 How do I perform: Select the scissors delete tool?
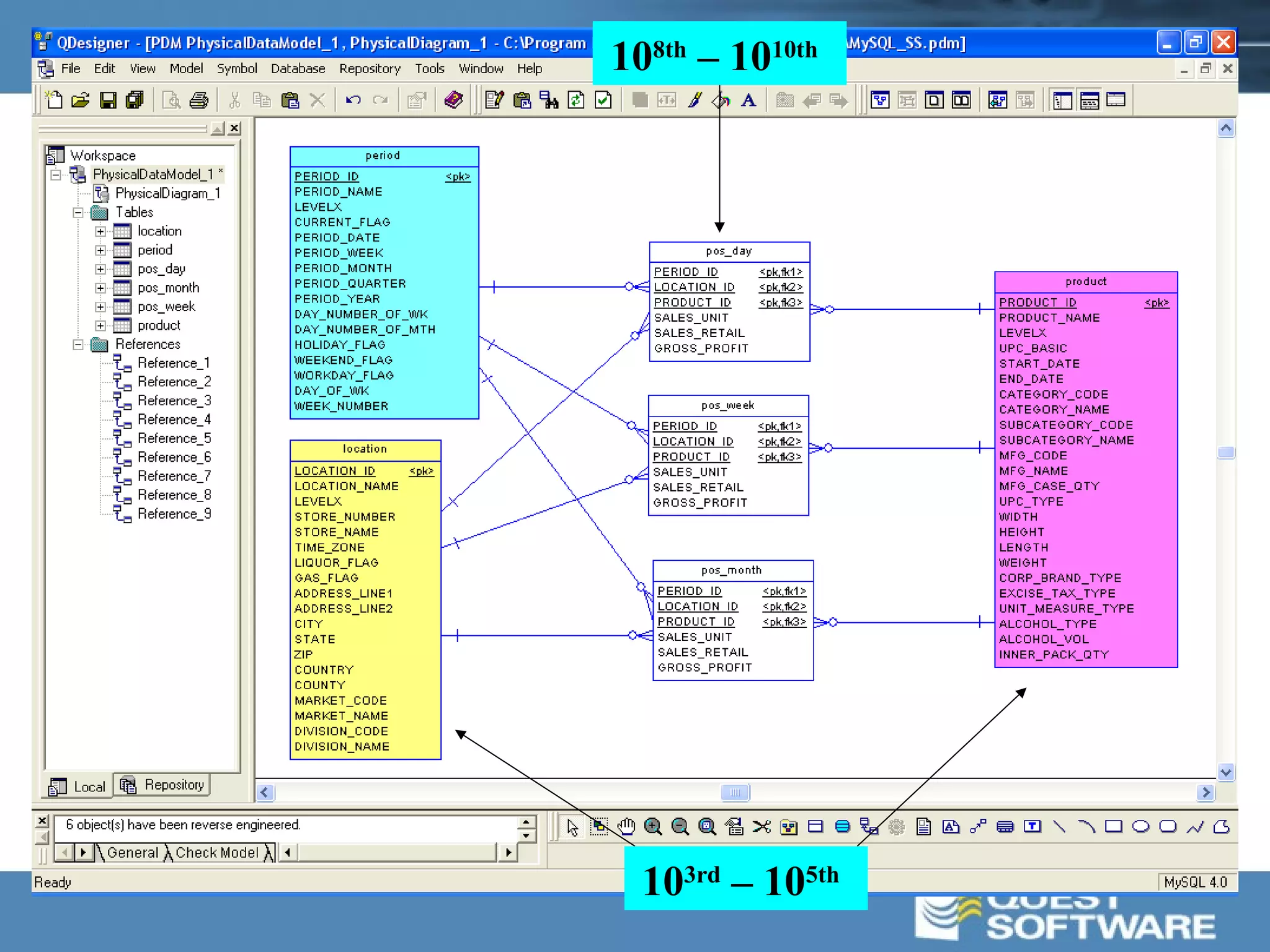762,826
